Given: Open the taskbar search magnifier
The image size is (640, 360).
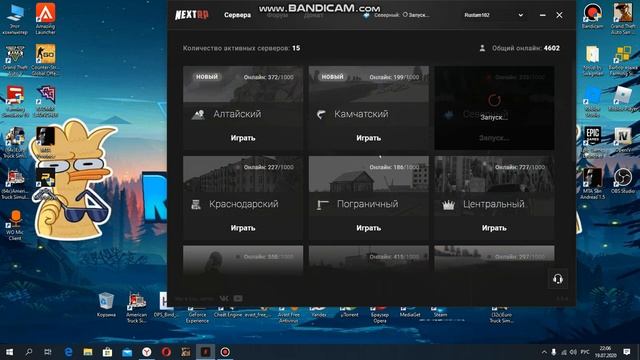Looking at the screenshot, I should click(x=29, y=352).
